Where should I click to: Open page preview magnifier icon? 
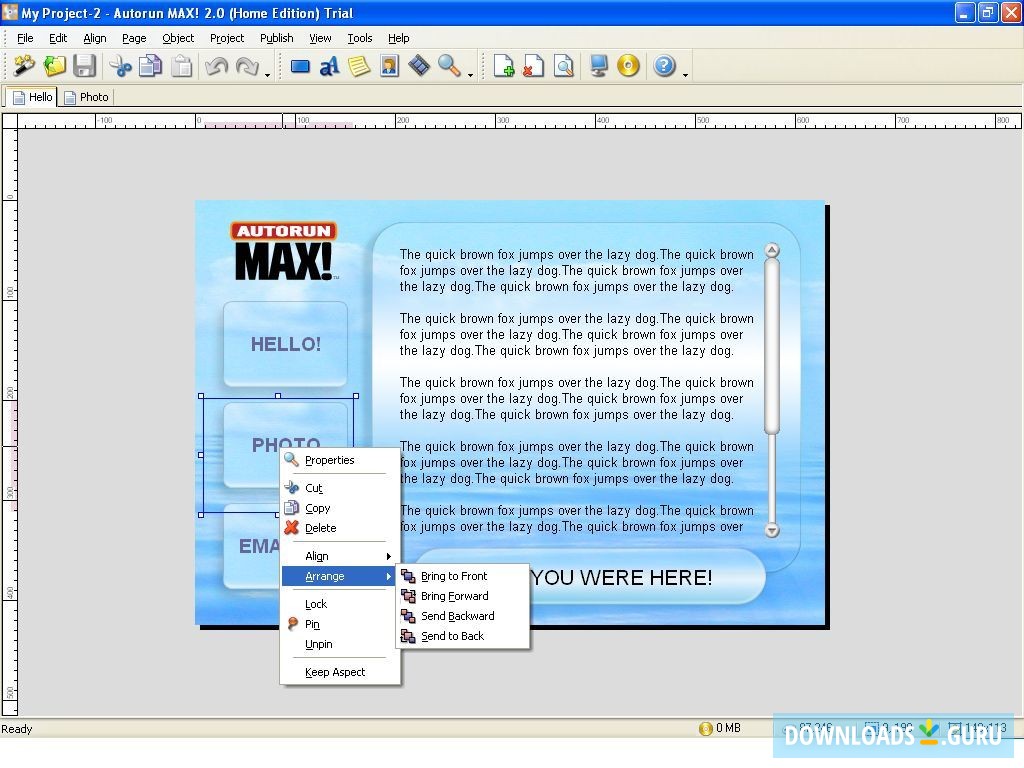[x=563, y=66]
